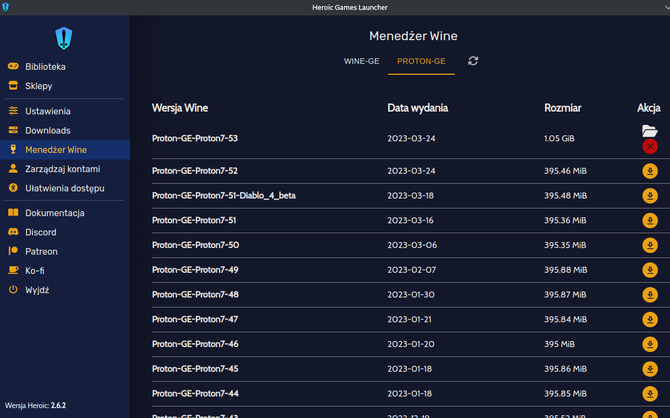Open Zarządzaj kontami
670x418 pixels.
65,169
